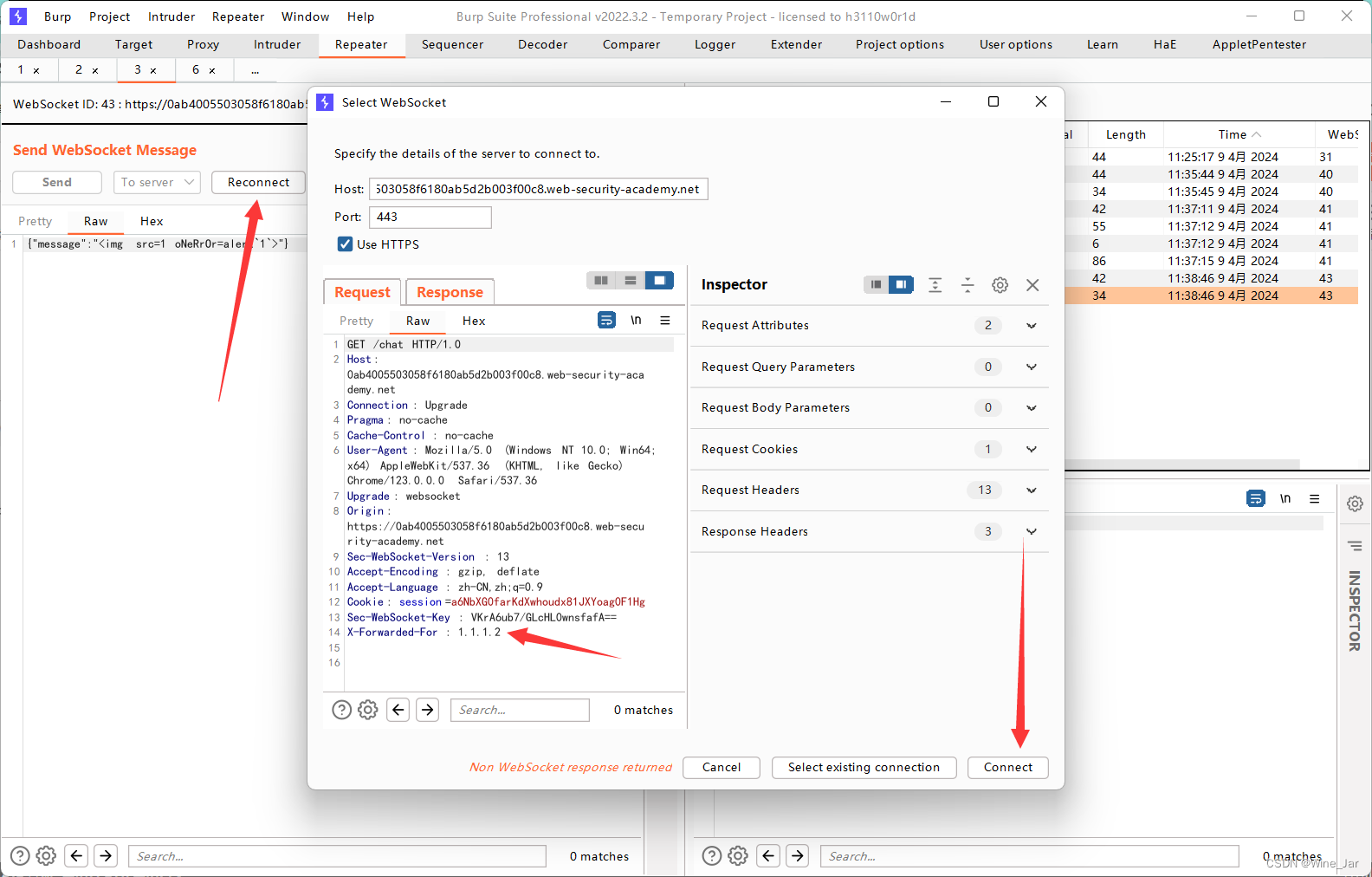Open more Repeater tabs ellipsis
Viewport: 1372px width, 877px height.
coord(255,70)
